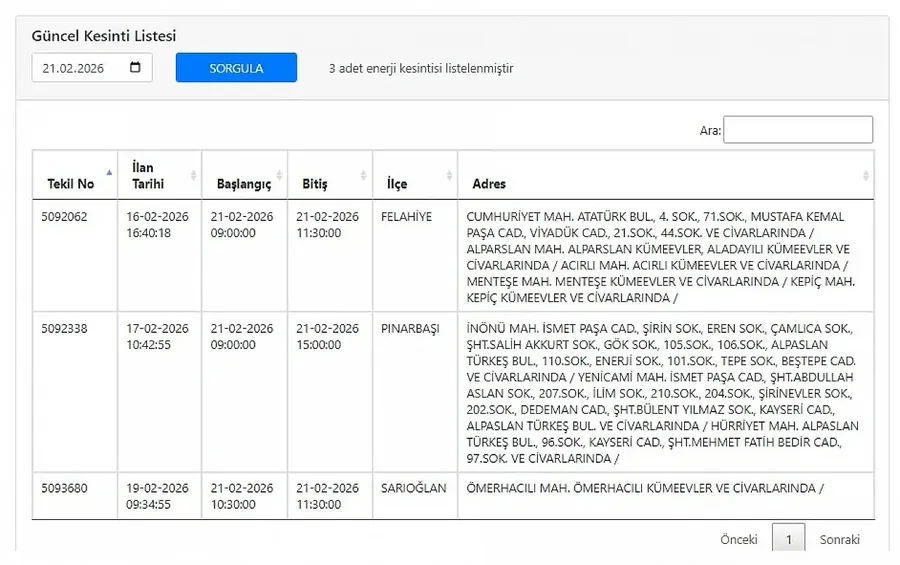Go to next page with Sonraki
This screenshot has height=565, width=900.
(839, 539)
